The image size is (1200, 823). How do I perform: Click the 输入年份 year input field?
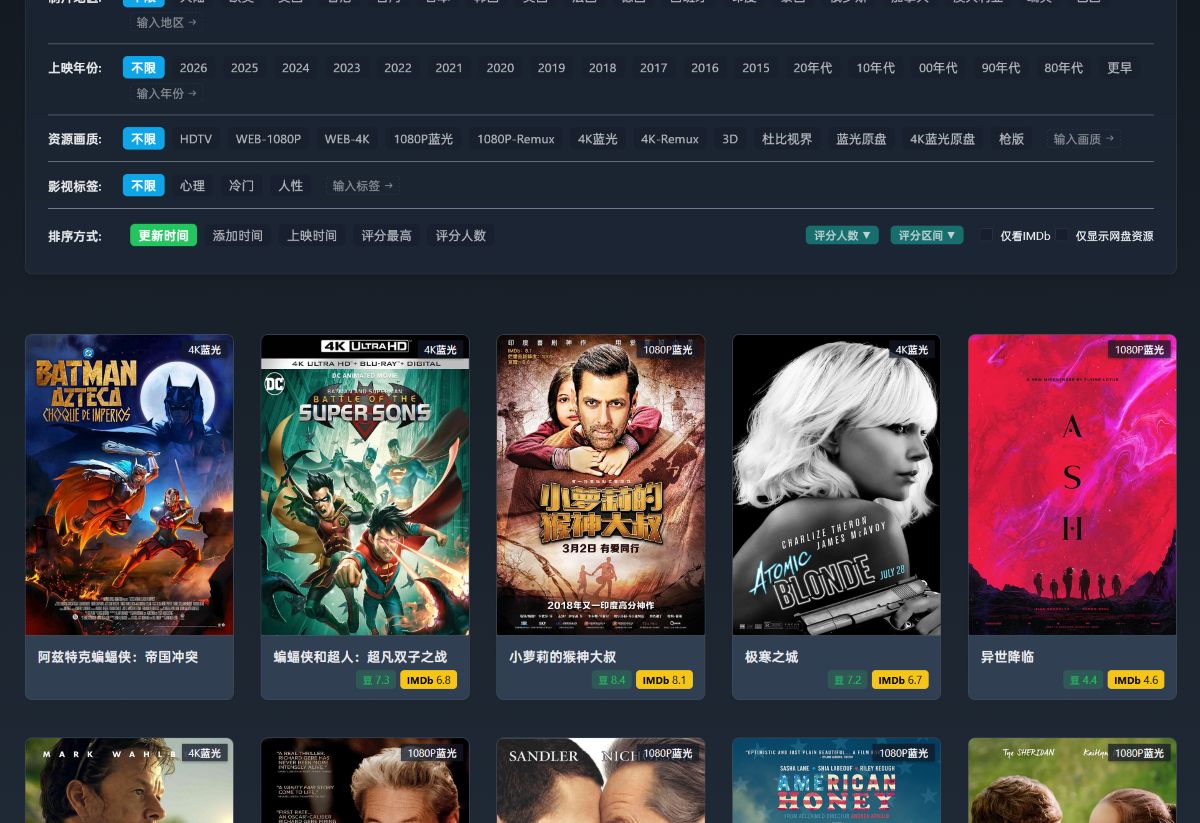166,93
